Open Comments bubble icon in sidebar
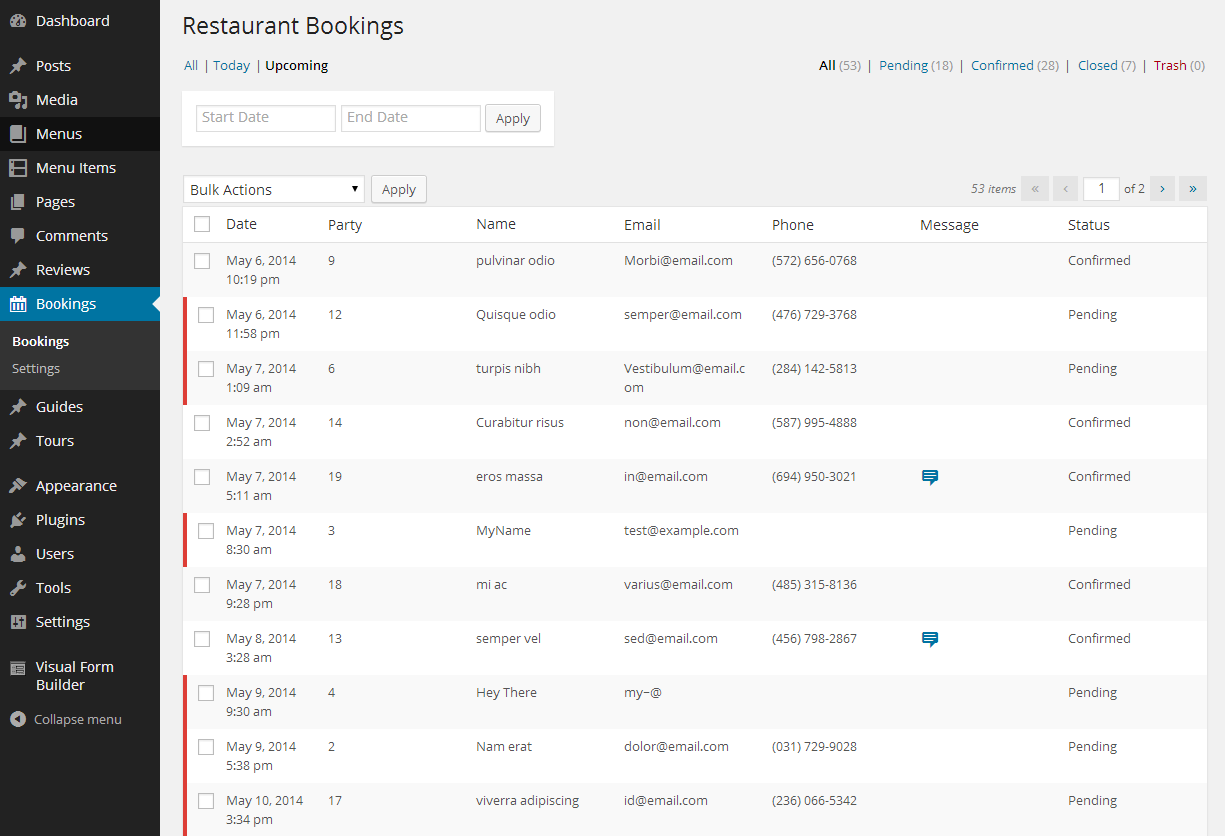The height and width of the screenshot is (836, 1225). pos(18,236)
